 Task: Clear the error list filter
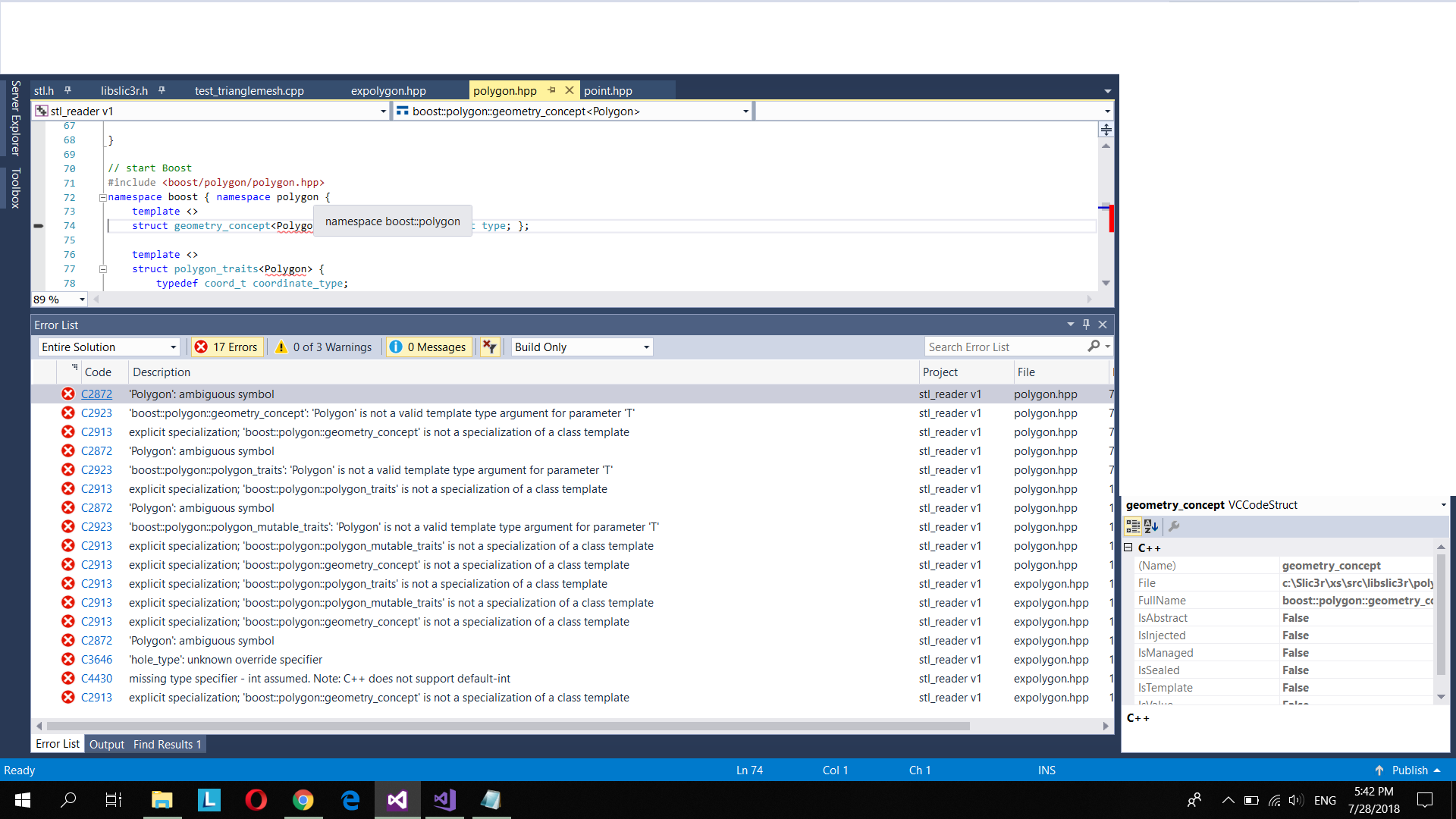click(x=490, y=347)
